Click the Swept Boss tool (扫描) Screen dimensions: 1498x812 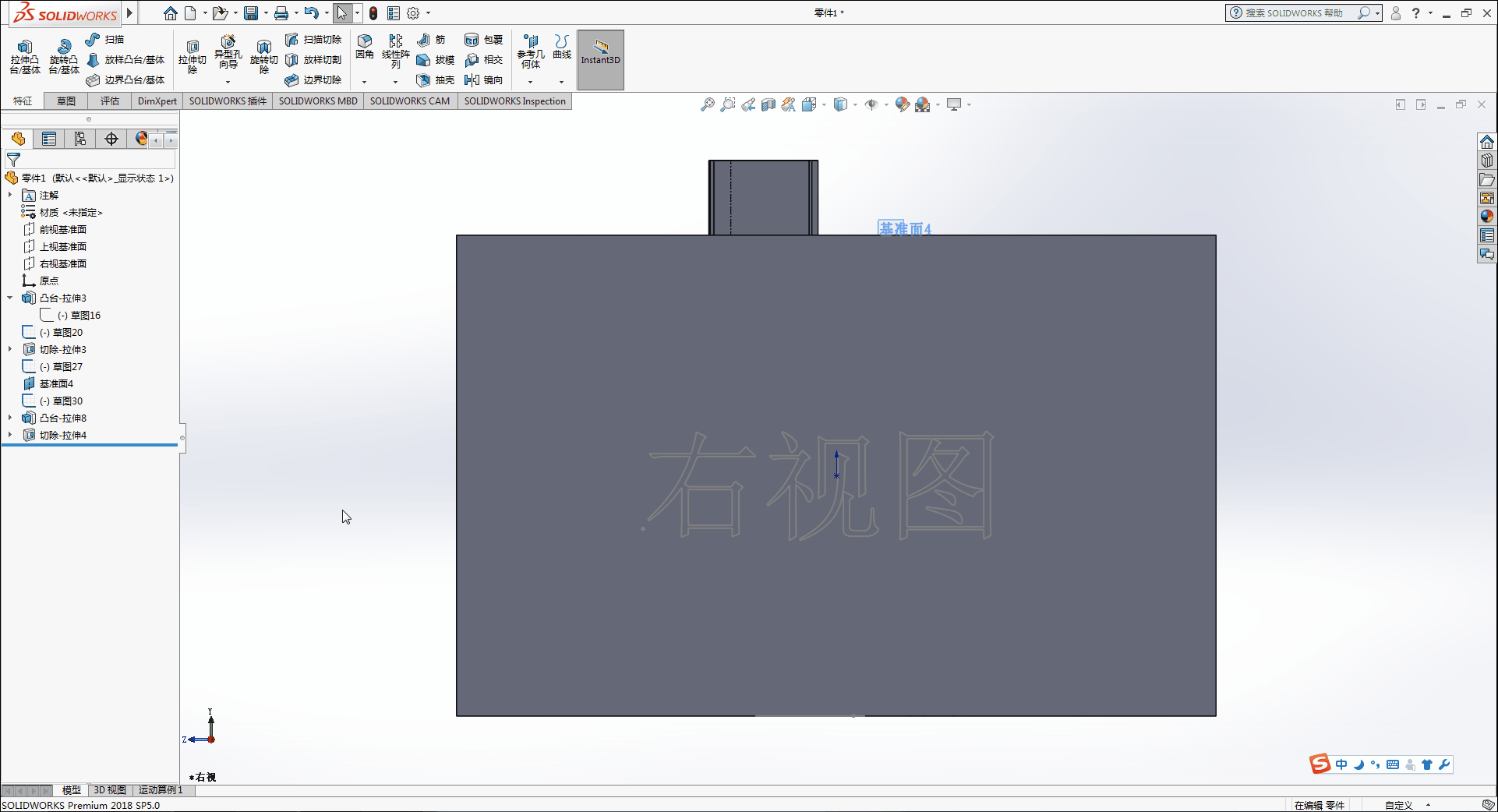[x=105, y=39]
